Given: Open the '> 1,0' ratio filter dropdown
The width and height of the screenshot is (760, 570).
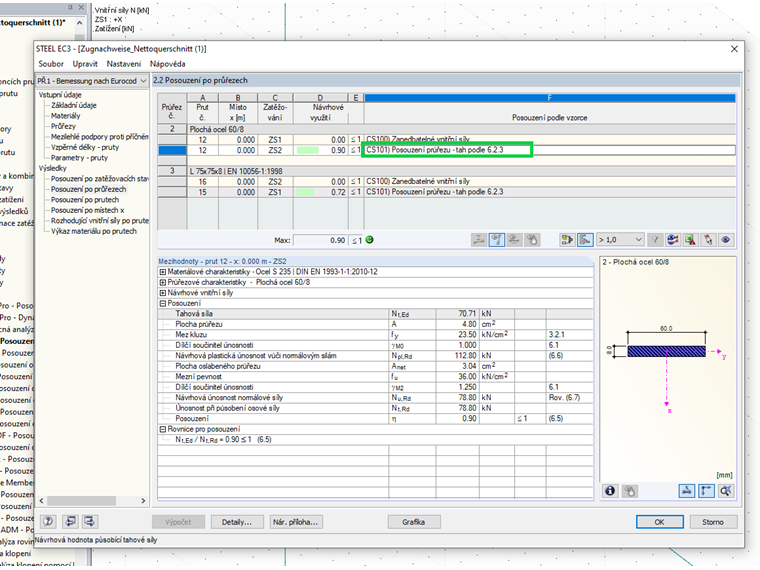Looking at the screenshot, I should point(620,240).
